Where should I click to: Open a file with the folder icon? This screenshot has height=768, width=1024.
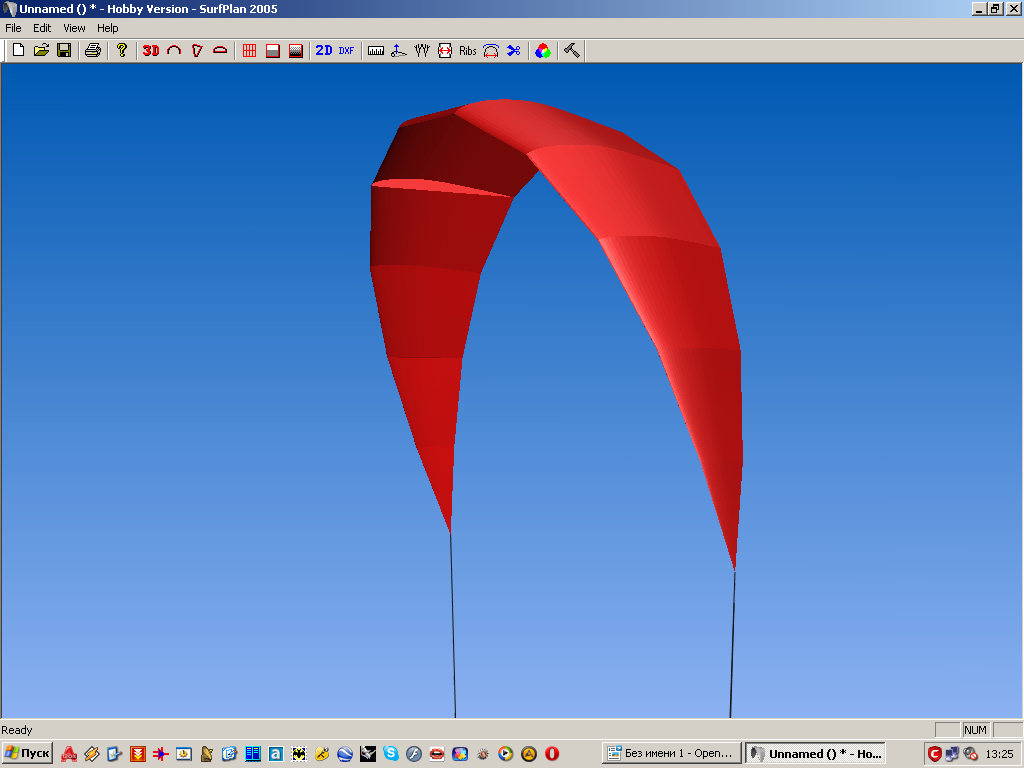(41, 50)
